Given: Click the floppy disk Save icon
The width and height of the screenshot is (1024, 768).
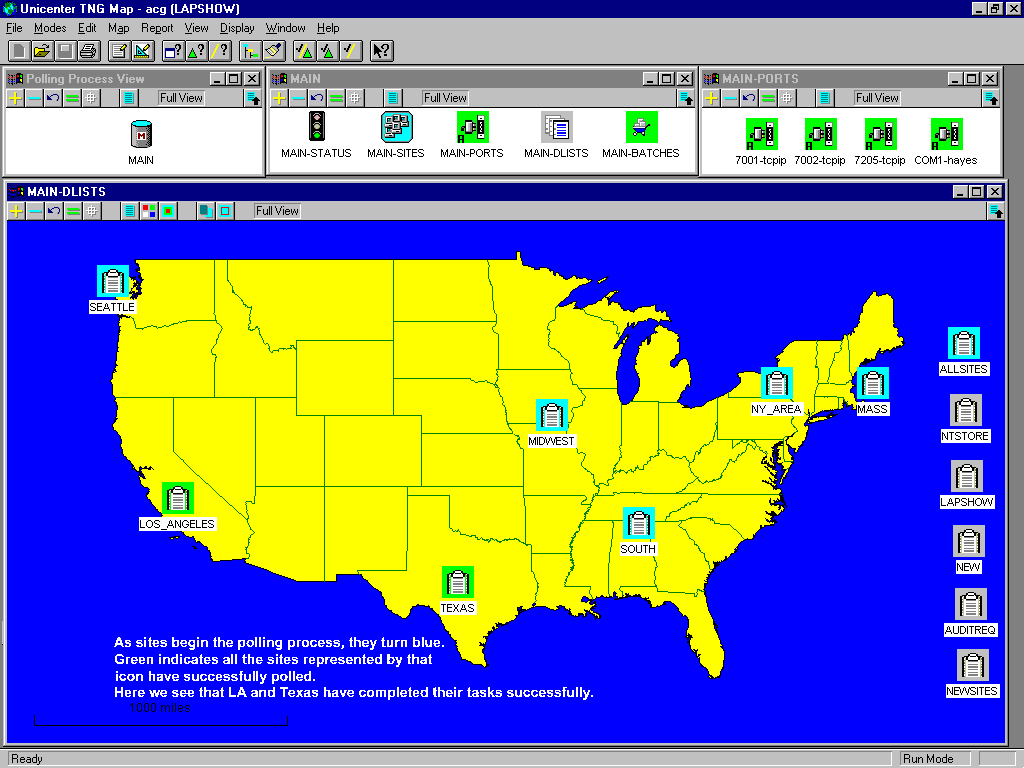Looking at the screenshot, I should [65, 50].
